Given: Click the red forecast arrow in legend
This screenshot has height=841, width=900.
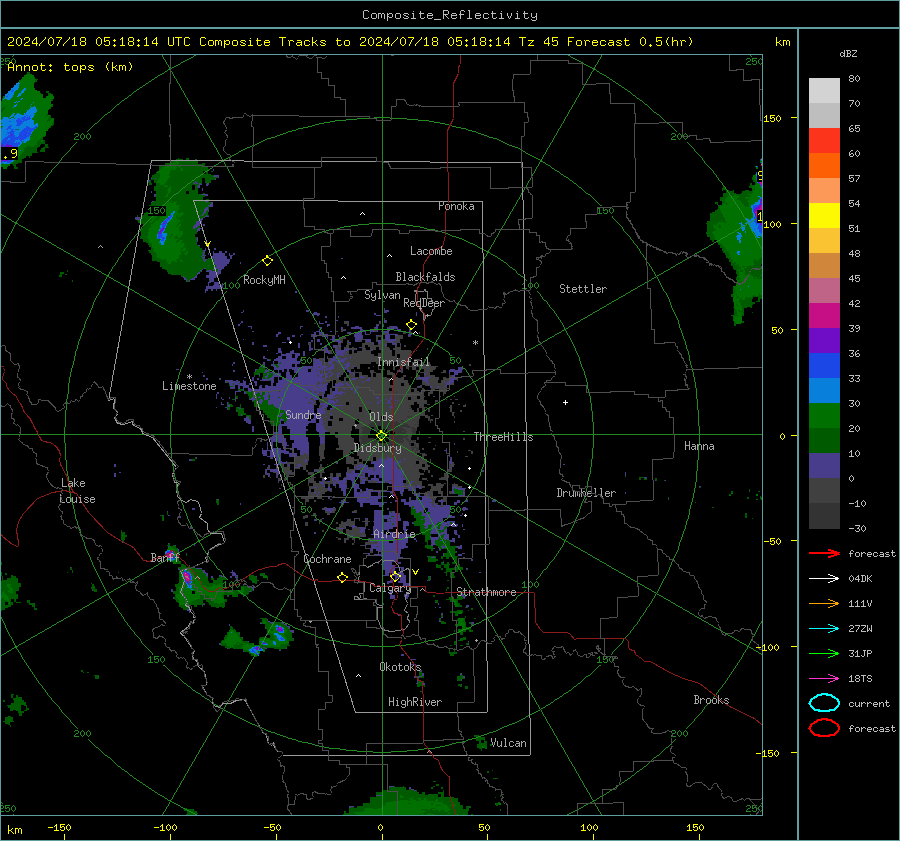Looking at the screenshot, I should coord(824,553).
